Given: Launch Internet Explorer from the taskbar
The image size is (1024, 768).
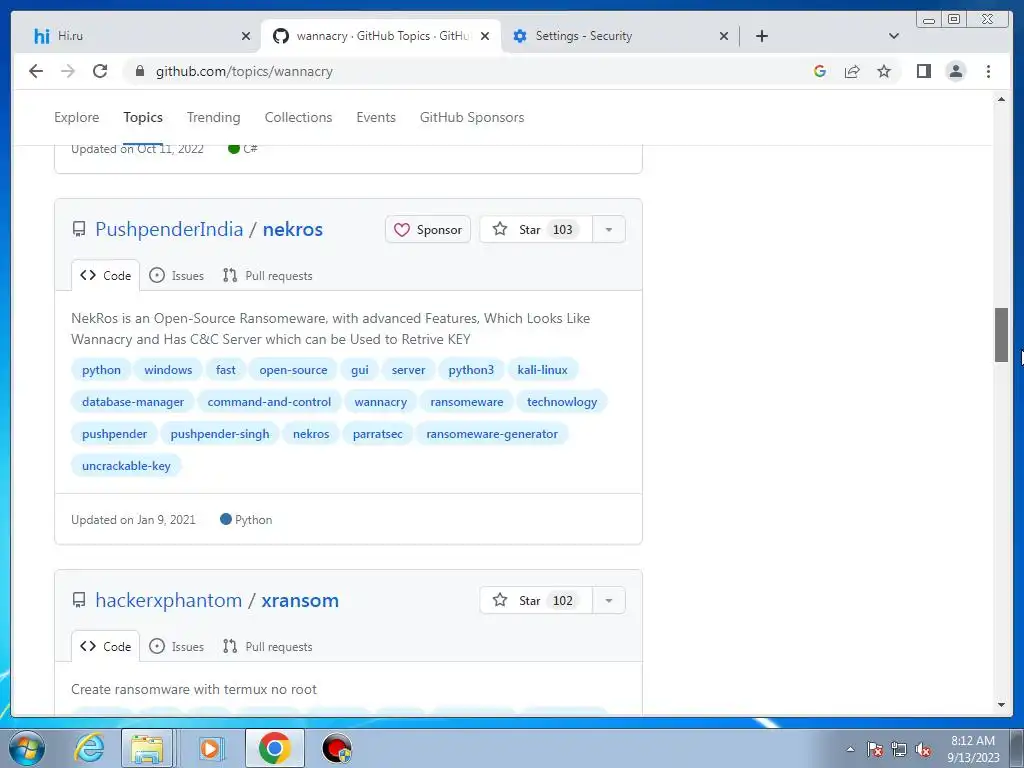Looking at the screenshot, I should (89, 748).
